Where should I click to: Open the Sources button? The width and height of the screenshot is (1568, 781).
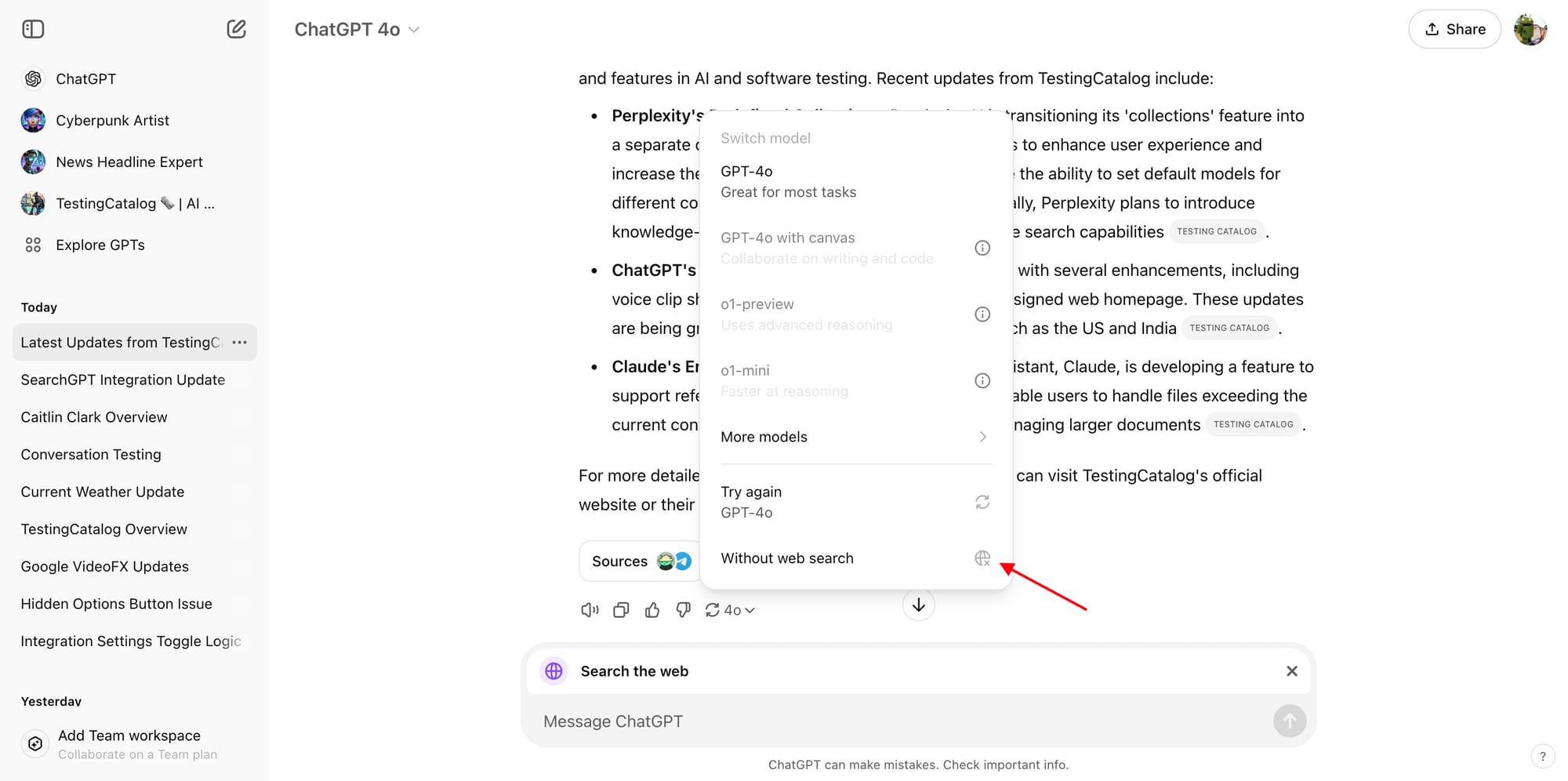pyautogui.click(x=641, y=561)
